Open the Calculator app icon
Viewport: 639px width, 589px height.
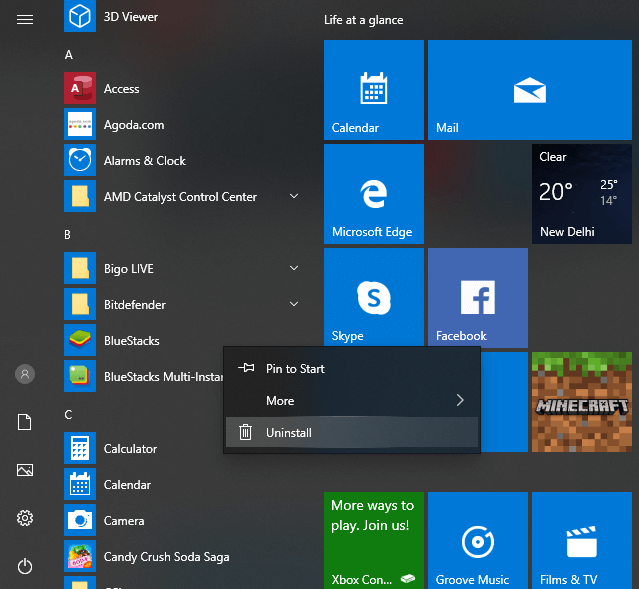point(80,448)
